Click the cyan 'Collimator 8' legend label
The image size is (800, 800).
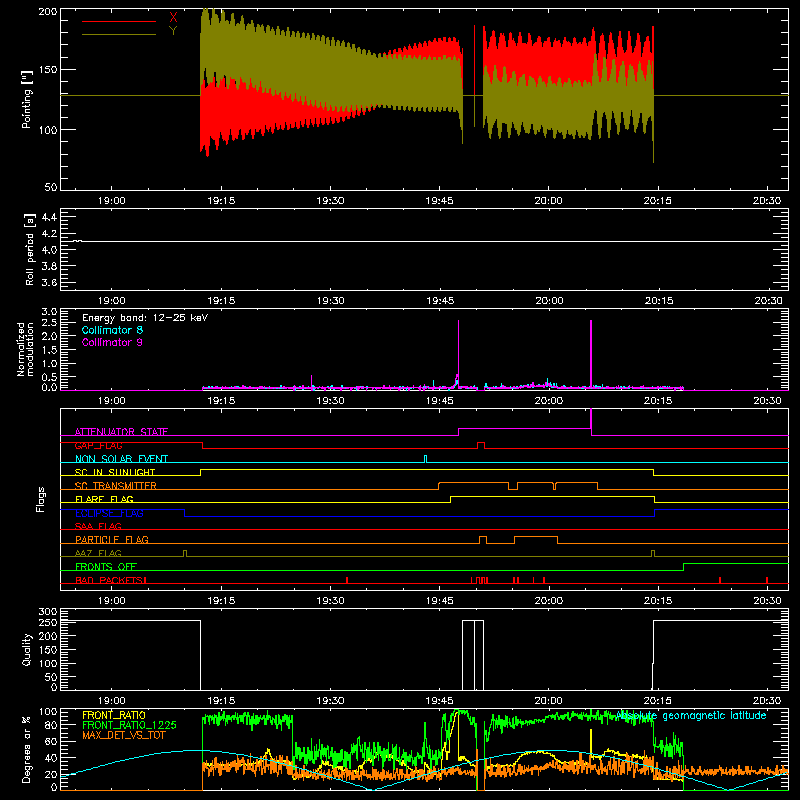(112, 330)
